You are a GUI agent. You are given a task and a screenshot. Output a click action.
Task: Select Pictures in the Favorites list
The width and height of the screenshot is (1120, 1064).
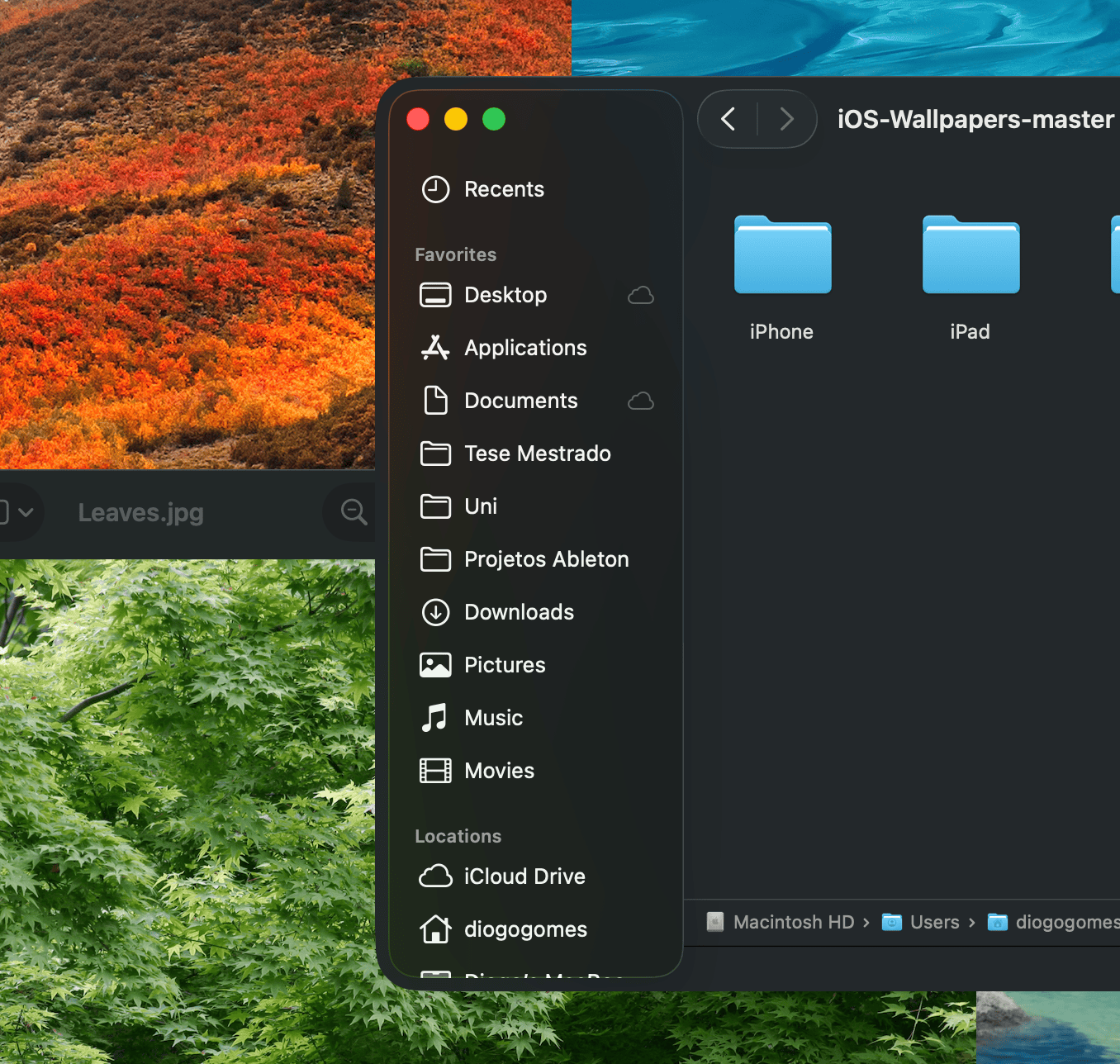pos(504,665)
